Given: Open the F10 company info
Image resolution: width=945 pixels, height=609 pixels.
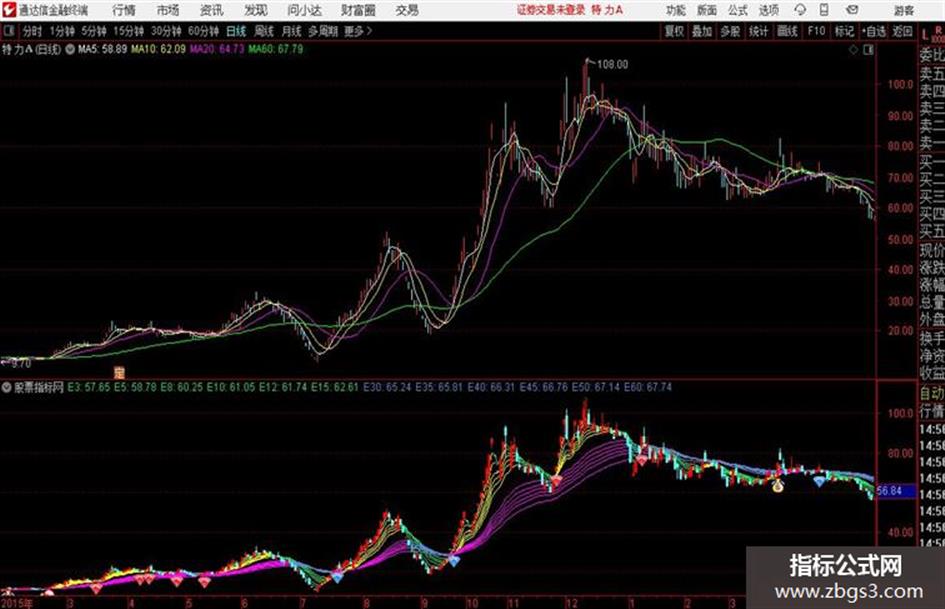Looking at the screenshot, I should (816, 31).
